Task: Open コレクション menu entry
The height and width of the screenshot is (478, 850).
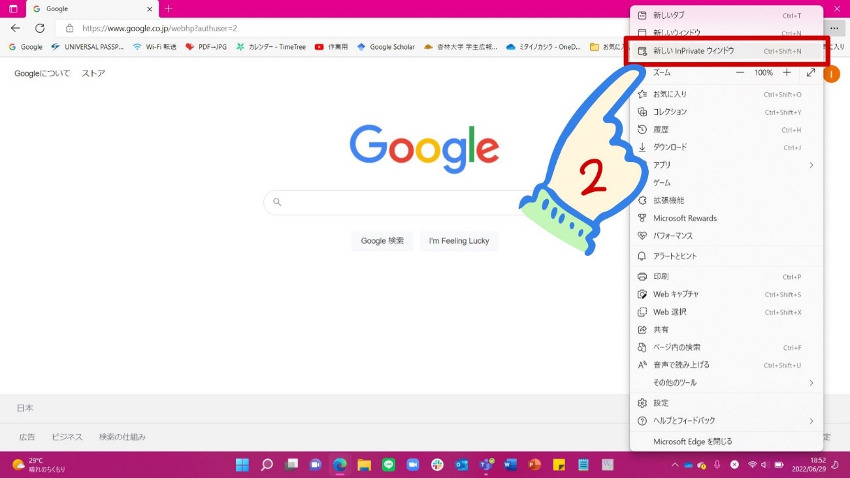Action: click(x=726, y=112)
